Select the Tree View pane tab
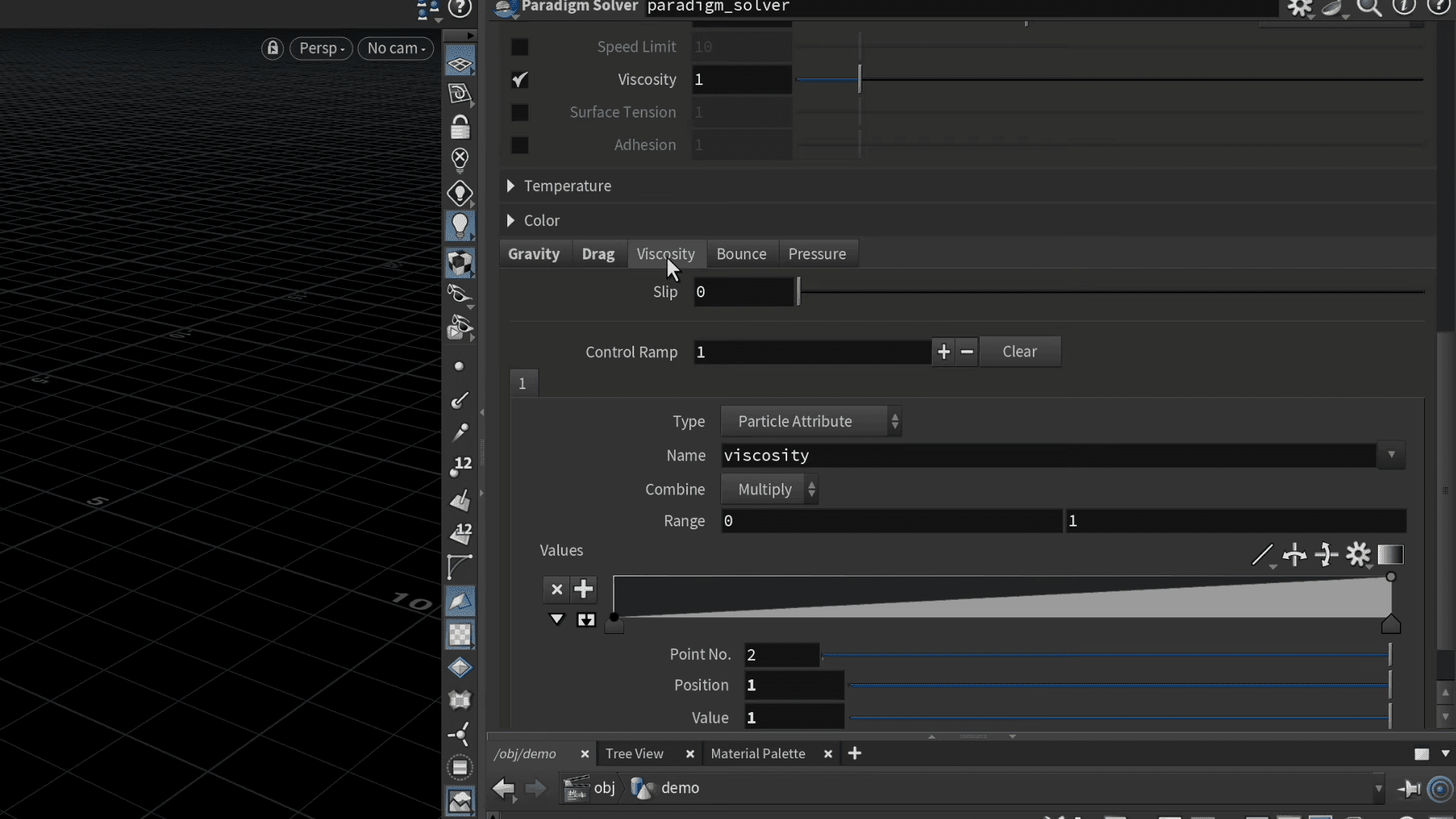The image size is (1456, 819). [x=635, y=754]
